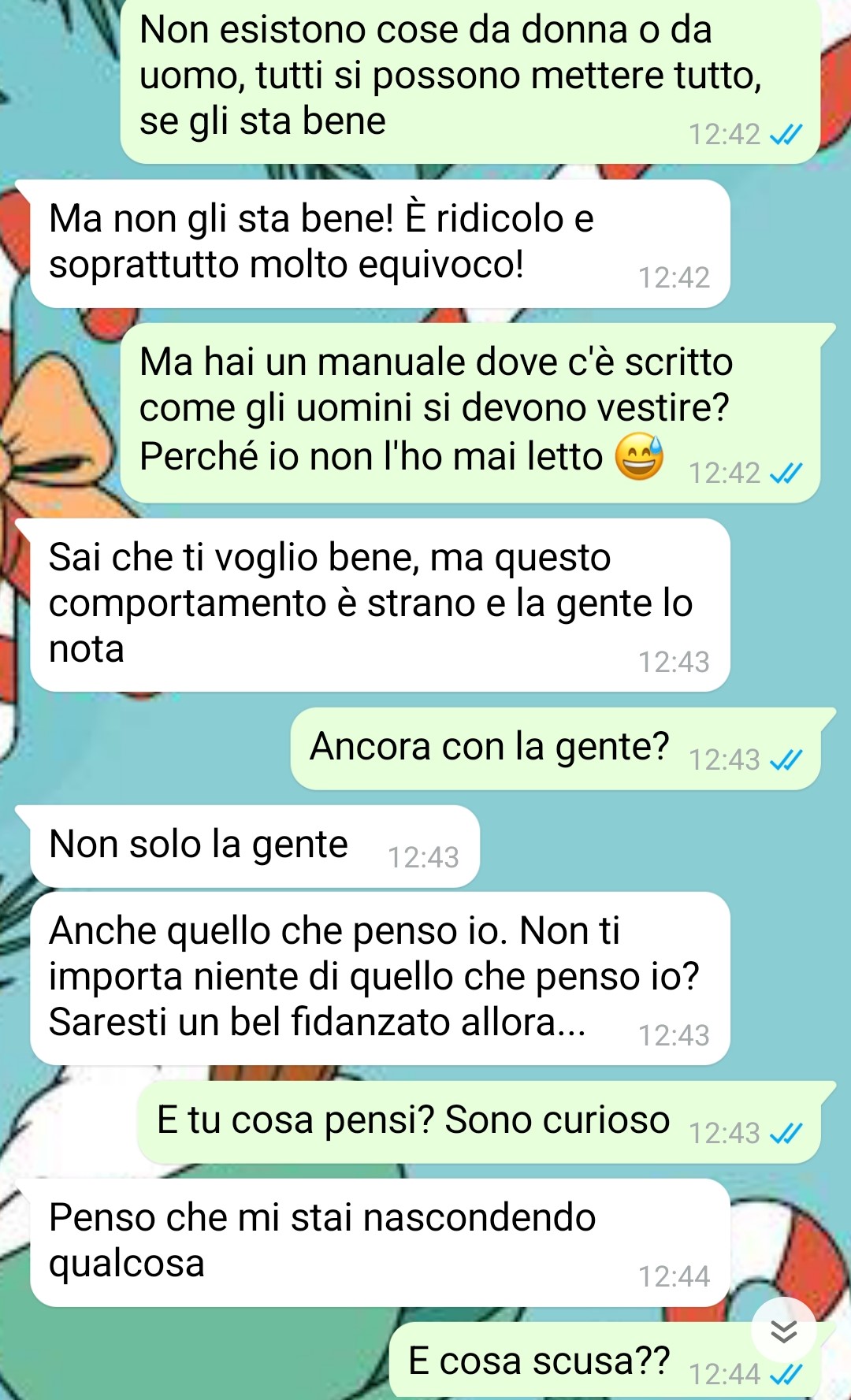Click double-check on 'se gli sta bene' message
The width and height of the screenshot is (851, 1400).
click(x=786, y=135)
